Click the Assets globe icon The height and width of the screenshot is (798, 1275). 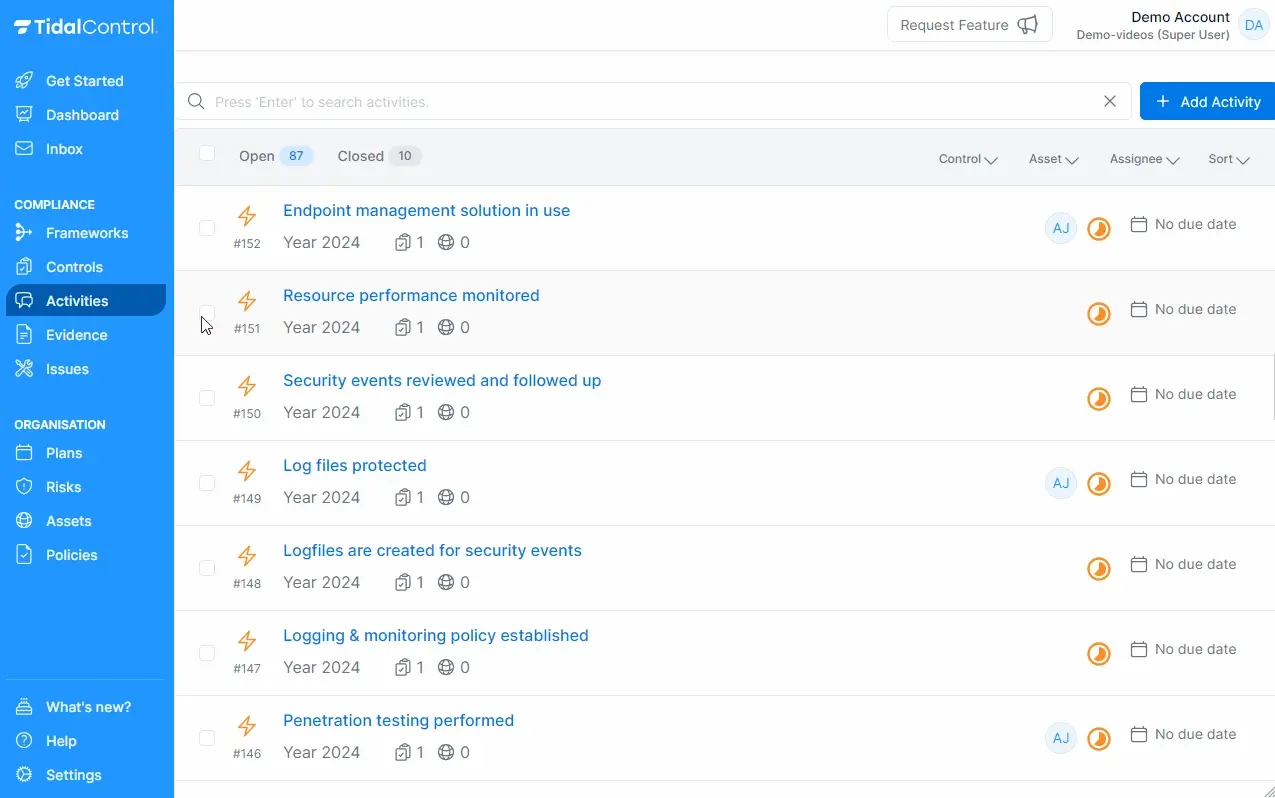click(24, 521)
